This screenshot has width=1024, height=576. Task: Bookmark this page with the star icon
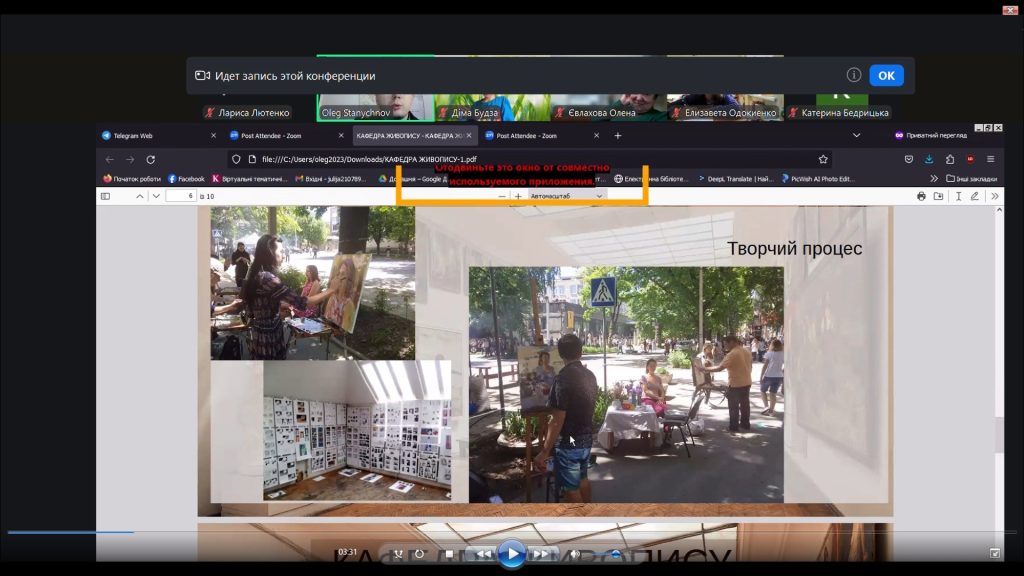[823, 159]
